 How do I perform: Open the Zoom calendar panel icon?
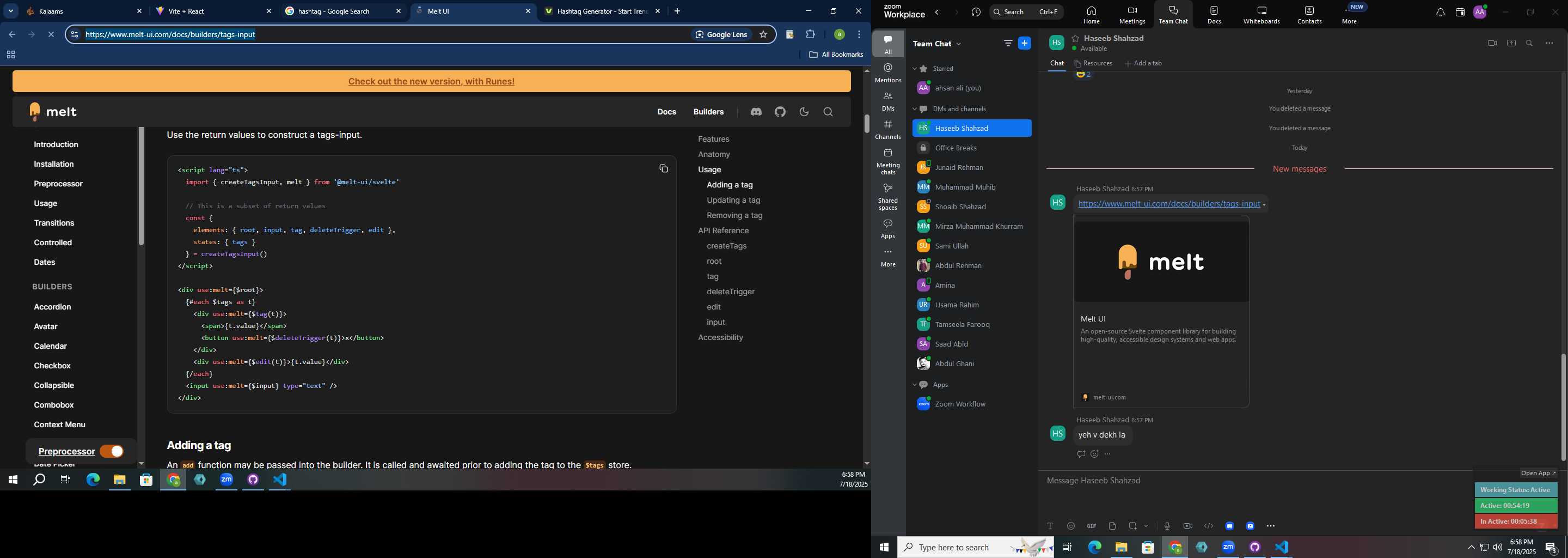coord(1460,13)
